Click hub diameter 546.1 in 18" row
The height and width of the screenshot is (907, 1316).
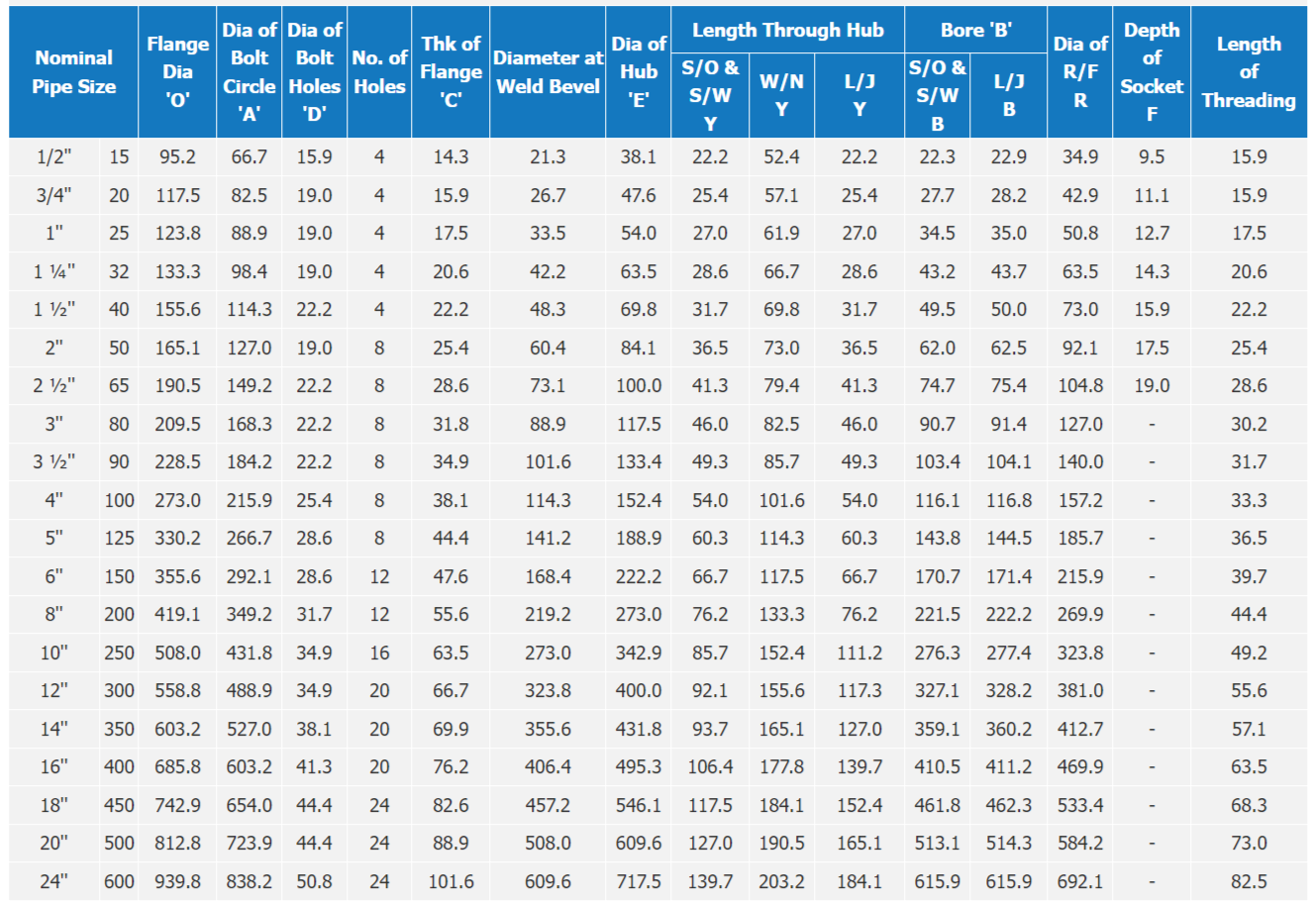(639, 806)
